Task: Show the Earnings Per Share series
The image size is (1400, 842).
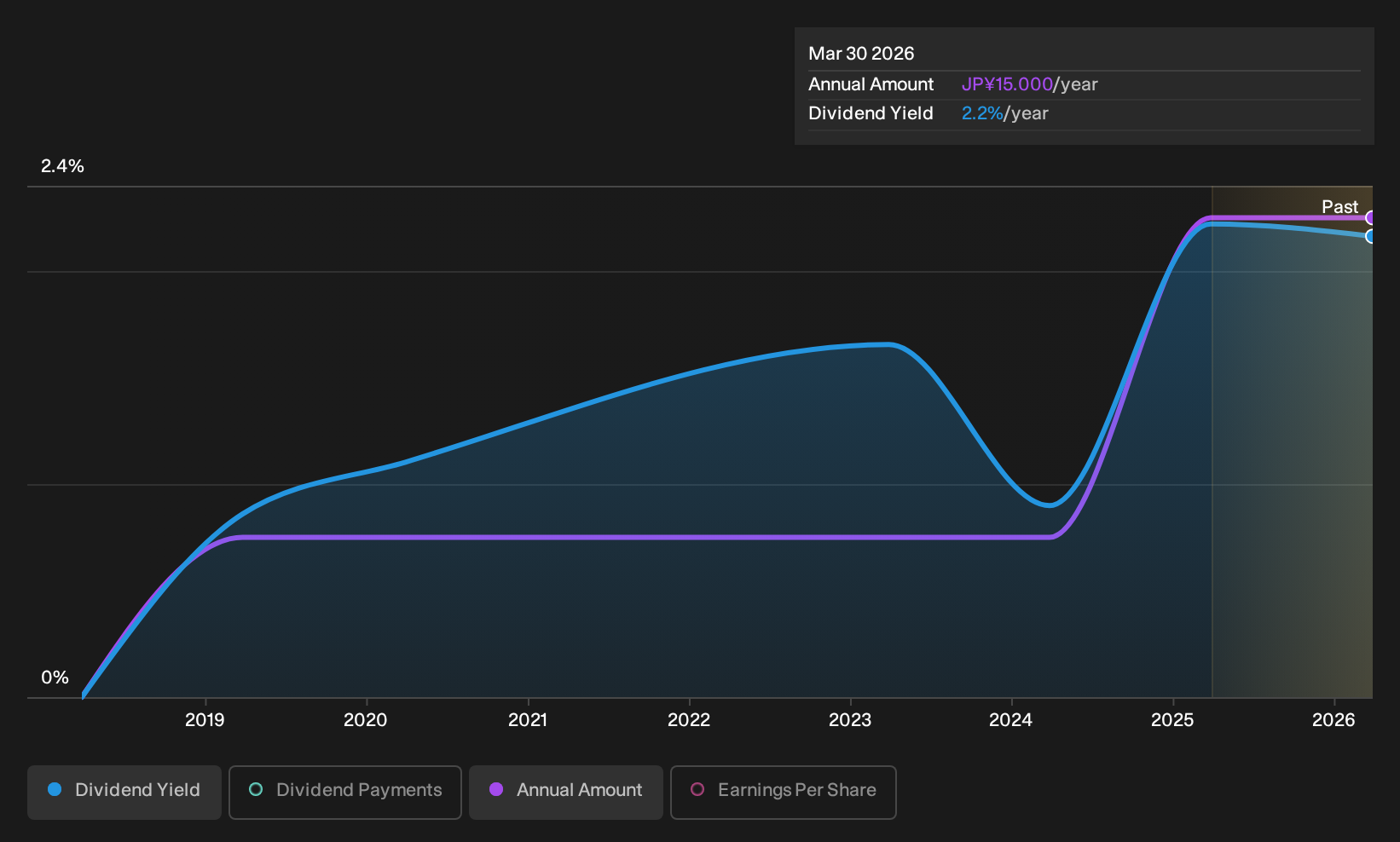Action: click(x=784, y=792)
